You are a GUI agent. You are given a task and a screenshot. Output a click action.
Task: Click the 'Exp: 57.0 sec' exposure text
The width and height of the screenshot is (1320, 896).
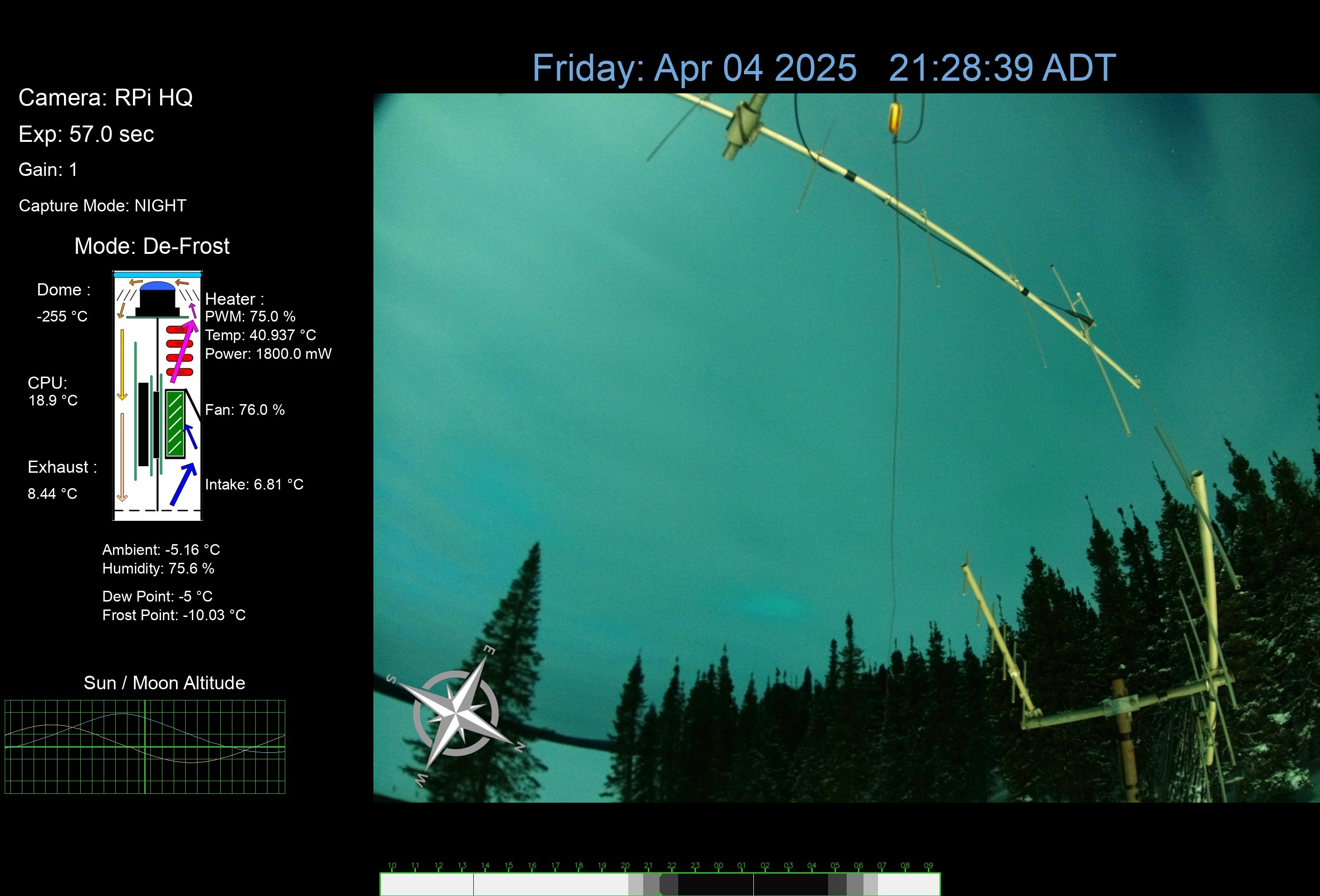pyautogui.click(x=86, y=134)
